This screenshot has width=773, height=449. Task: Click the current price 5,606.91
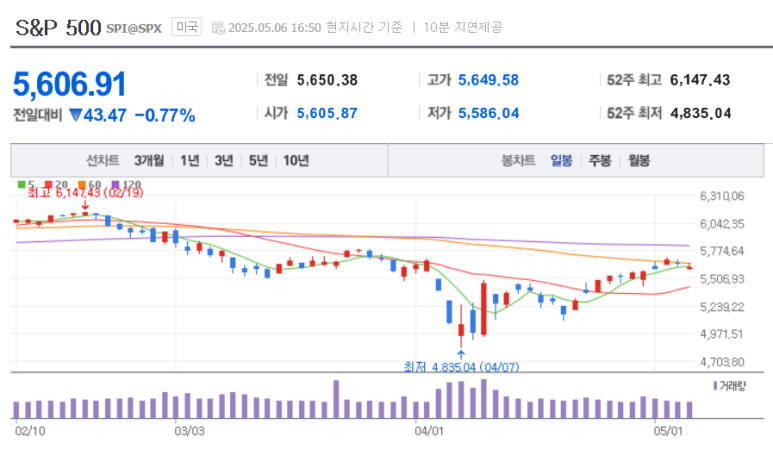pos(70,84)
